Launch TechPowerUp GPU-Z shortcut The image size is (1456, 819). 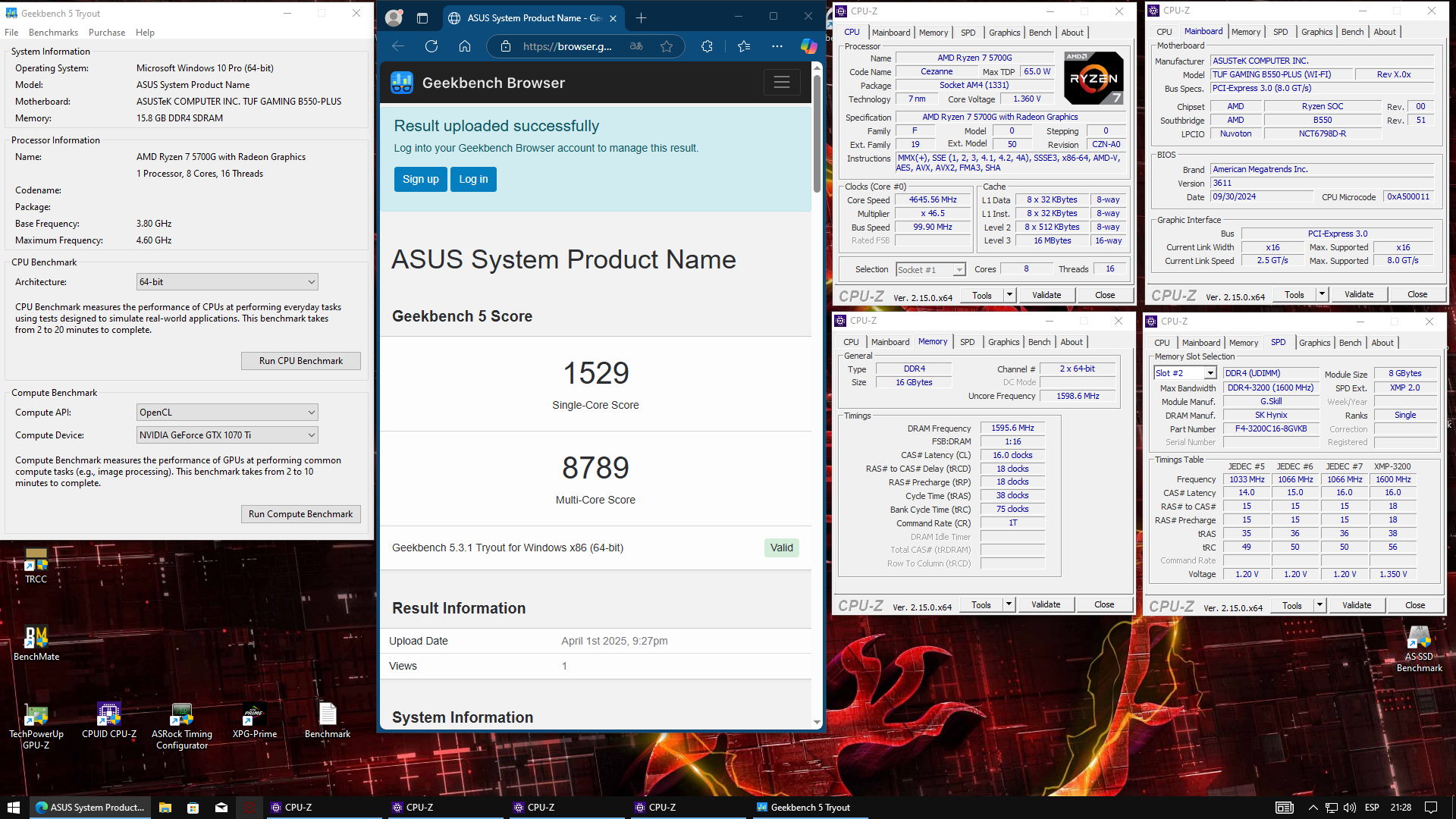(x=36, y=726)
